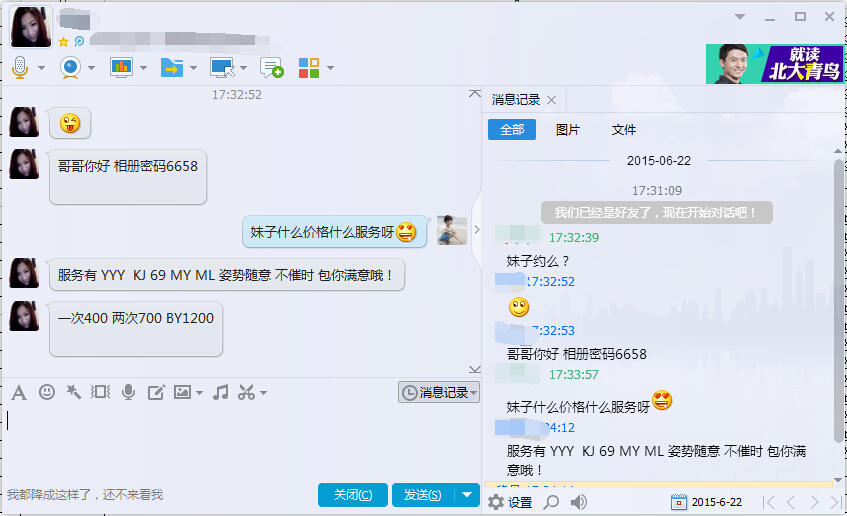Click the send picture icon
Screen dimensions: 847x516
[x=182, y=392]
